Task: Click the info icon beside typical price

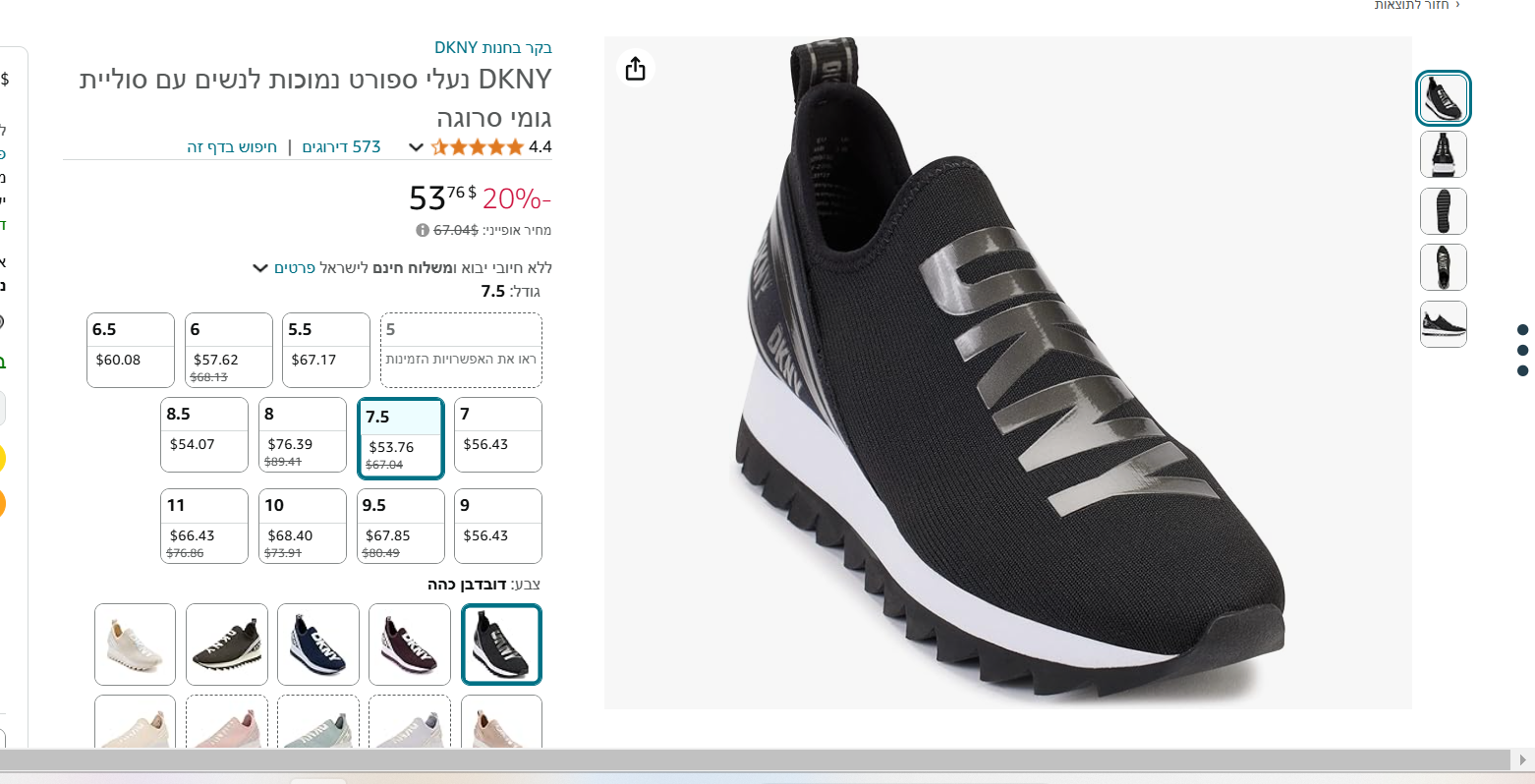Action: tap(423, 230)
